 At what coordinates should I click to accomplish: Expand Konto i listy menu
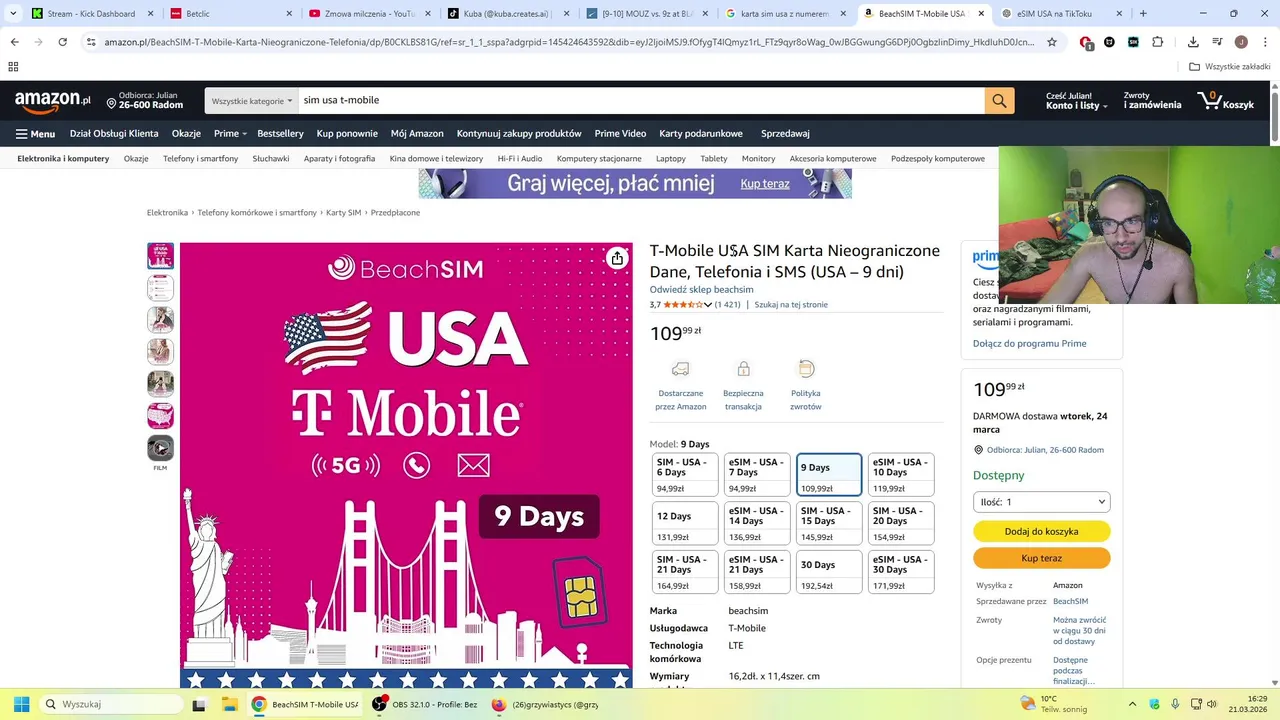coord(1076,101)
